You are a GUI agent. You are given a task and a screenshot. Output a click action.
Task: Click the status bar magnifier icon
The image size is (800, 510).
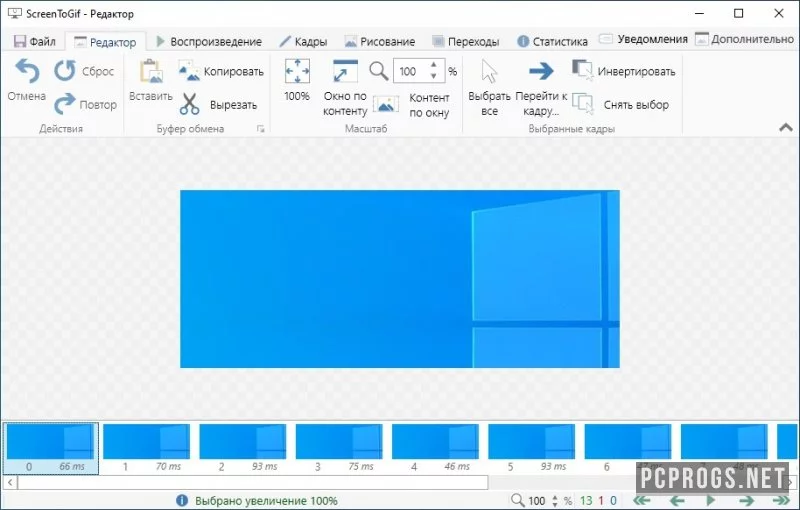(517, 500)
